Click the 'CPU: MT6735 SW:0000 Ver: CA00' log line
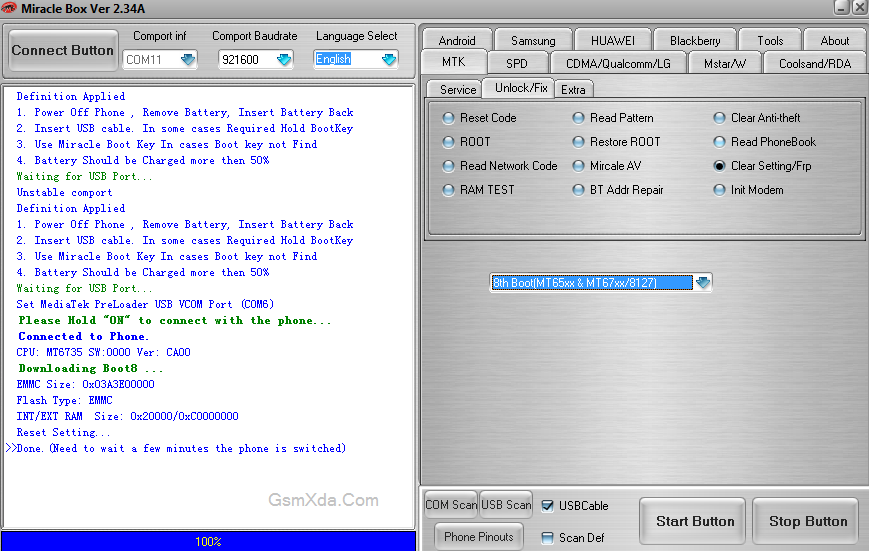Image resolution: width=869 pixels, height=551 pixels. (104, 353)
